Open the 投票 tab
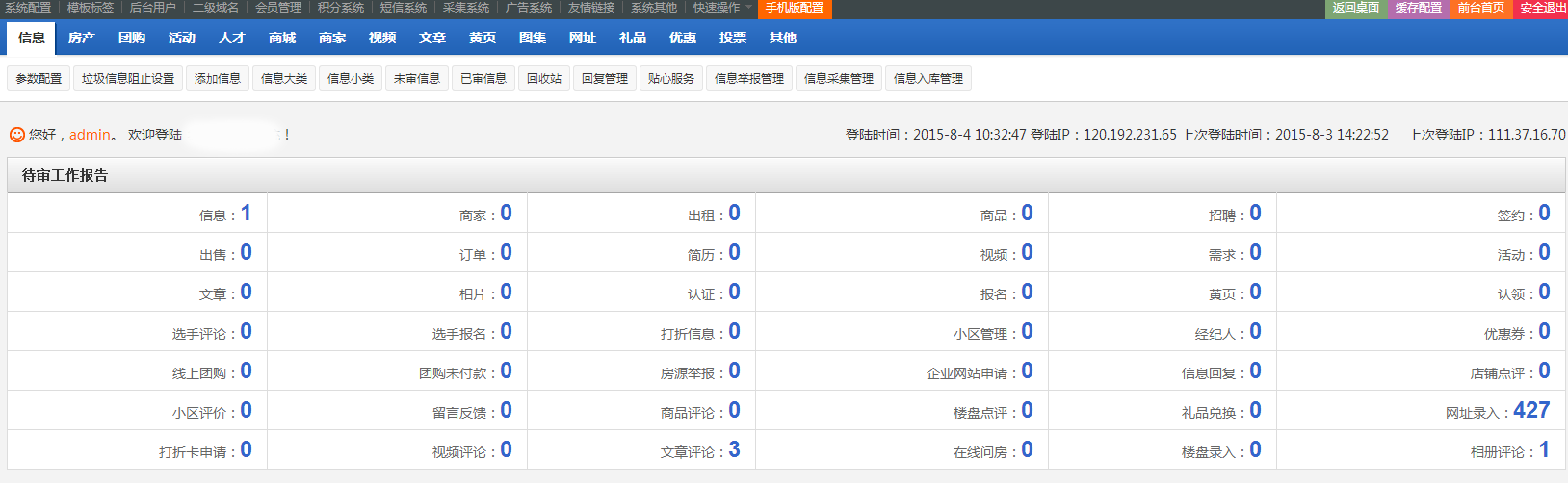Viewport: 1568px width, 483px height. 733,38
